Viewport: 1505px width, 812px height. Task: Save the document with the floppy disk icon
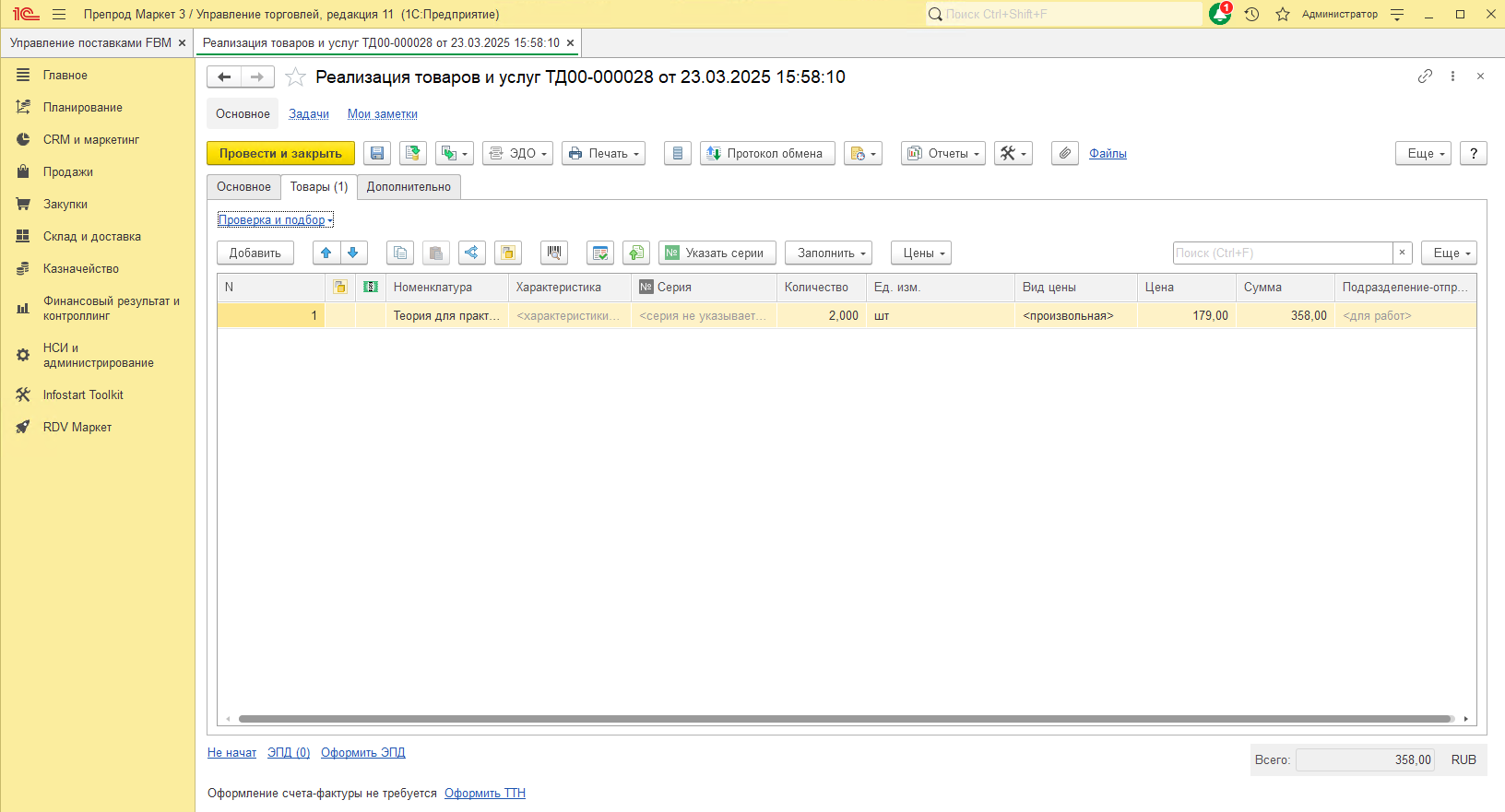click(377, 153)
